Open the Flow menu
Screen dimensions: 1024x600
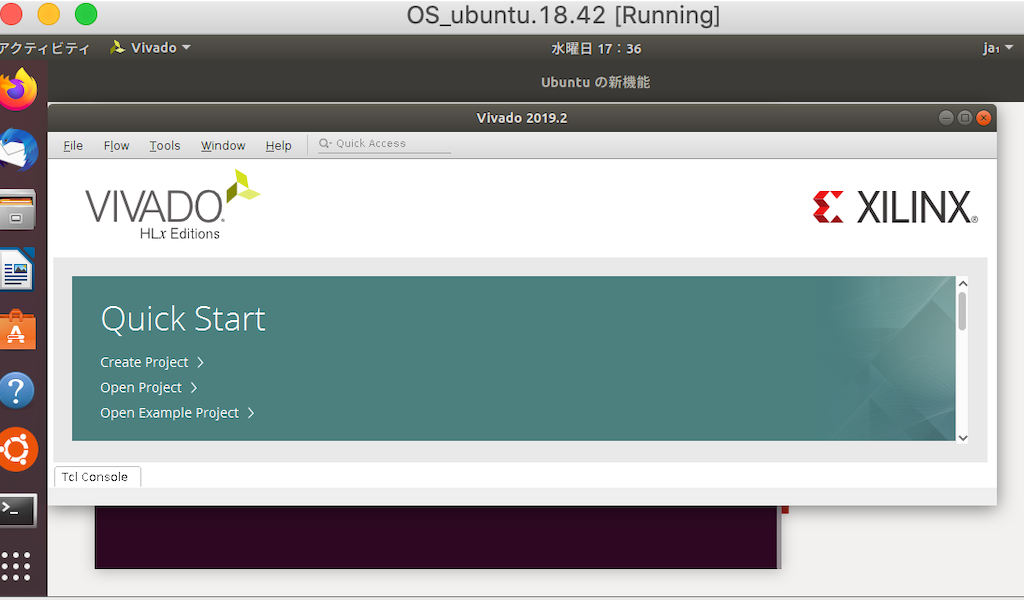(116, 146)
